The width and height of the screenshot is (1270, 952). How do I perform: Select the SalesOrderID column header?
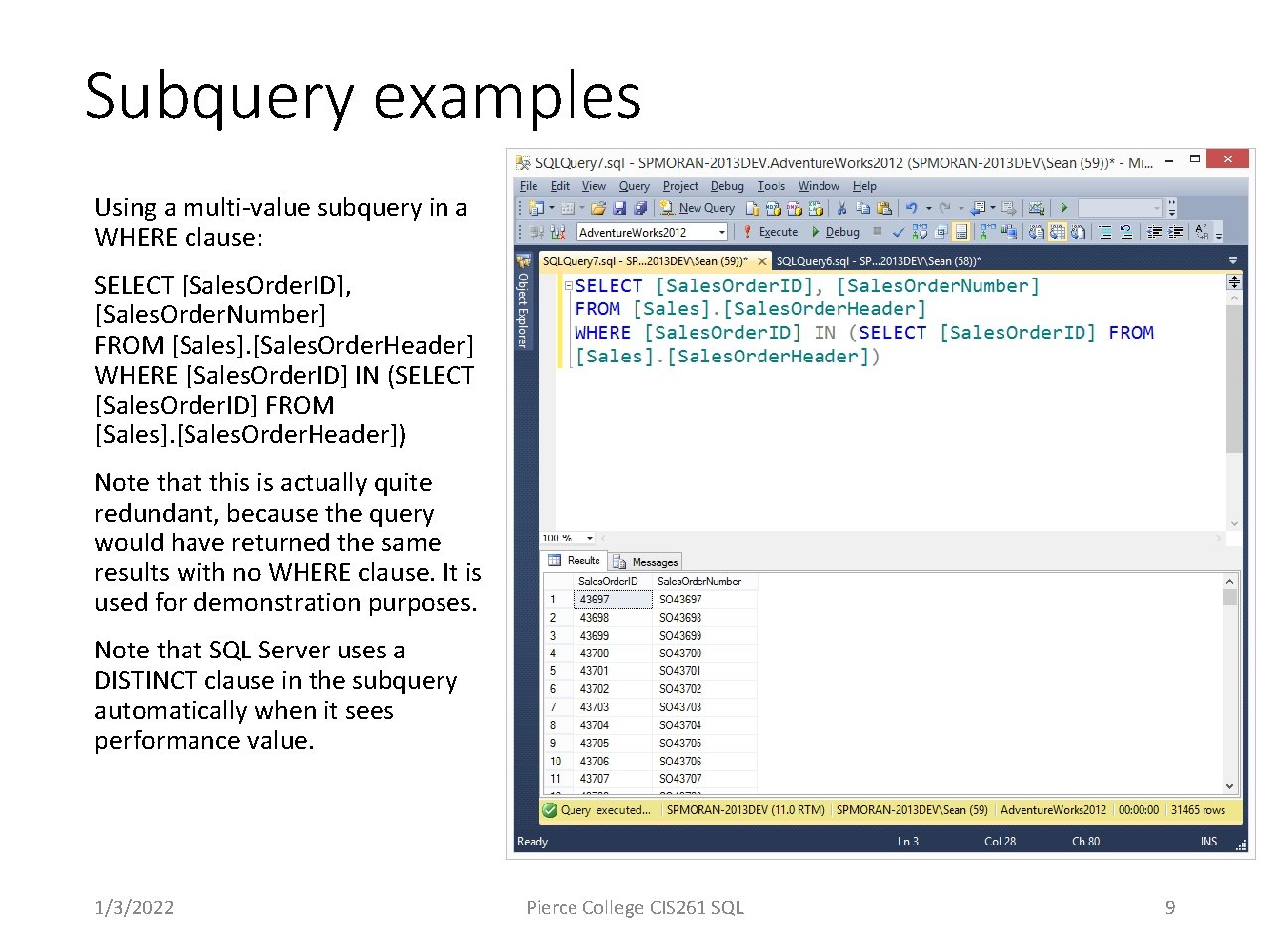click(x=613, y=581)
